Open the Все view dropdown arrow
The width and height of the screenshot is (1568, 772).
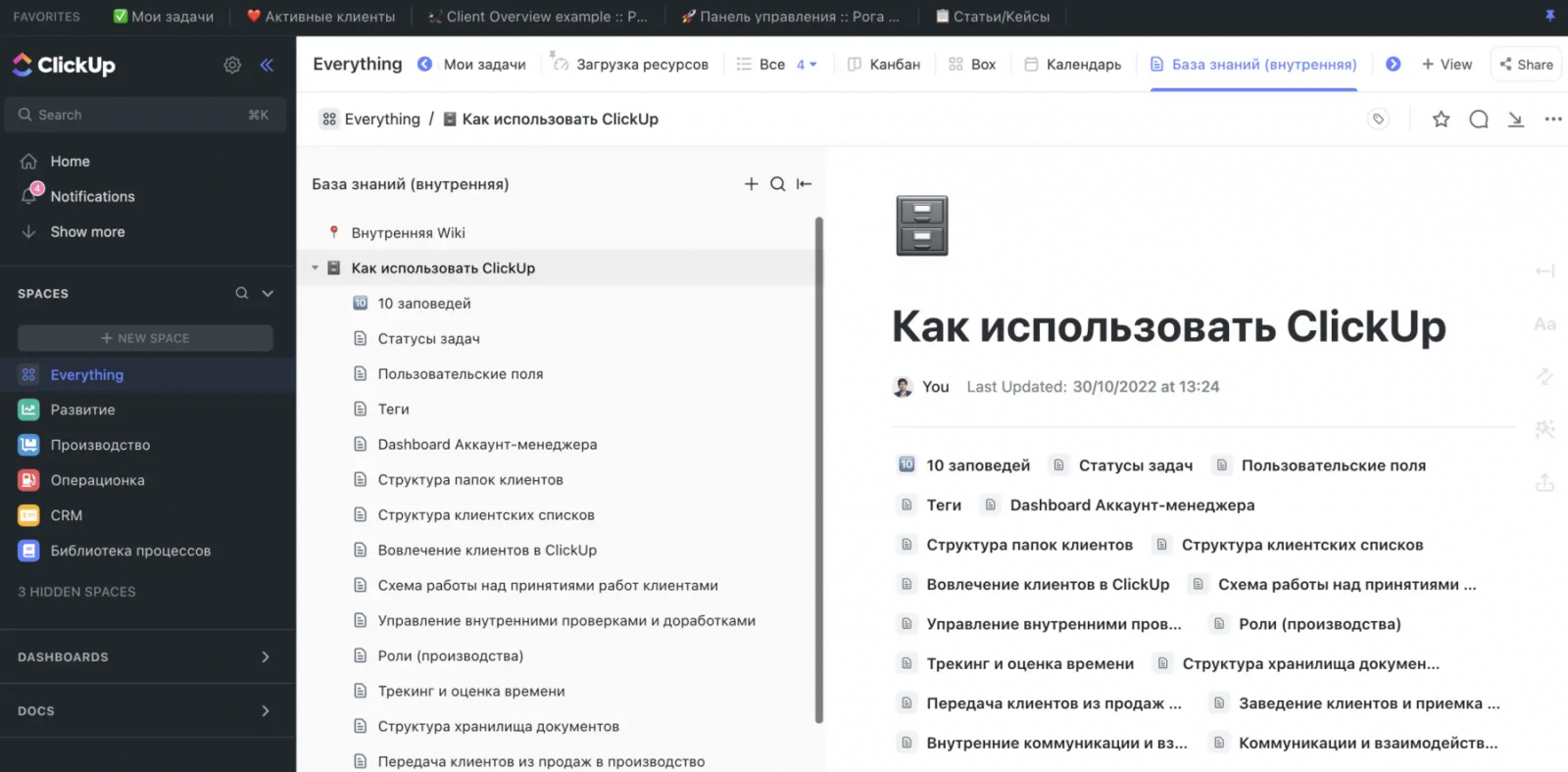(x=812, y=65)
